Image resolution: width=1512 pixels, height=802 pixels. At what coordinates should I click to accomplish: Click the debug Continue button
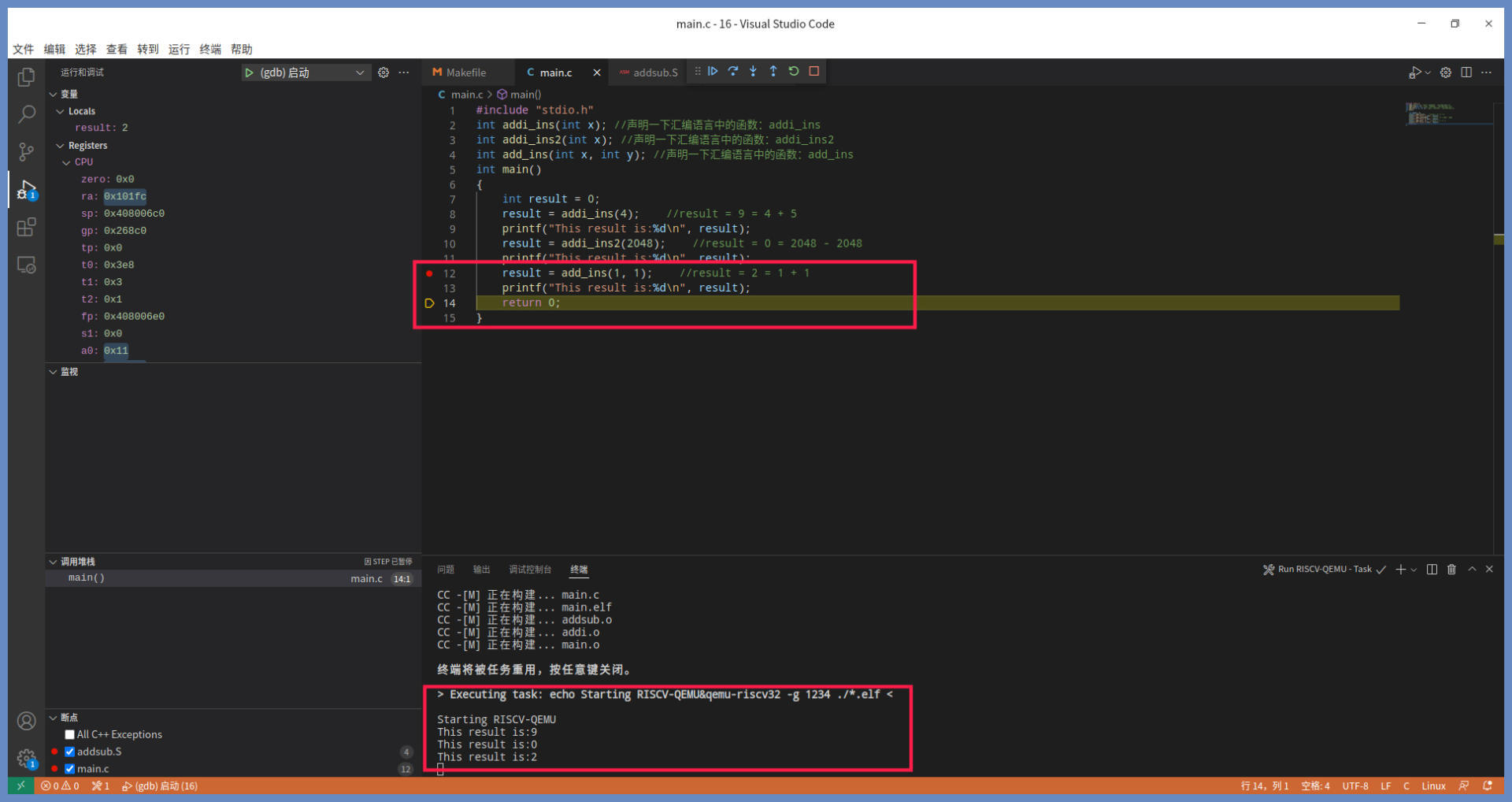(713, 72)
